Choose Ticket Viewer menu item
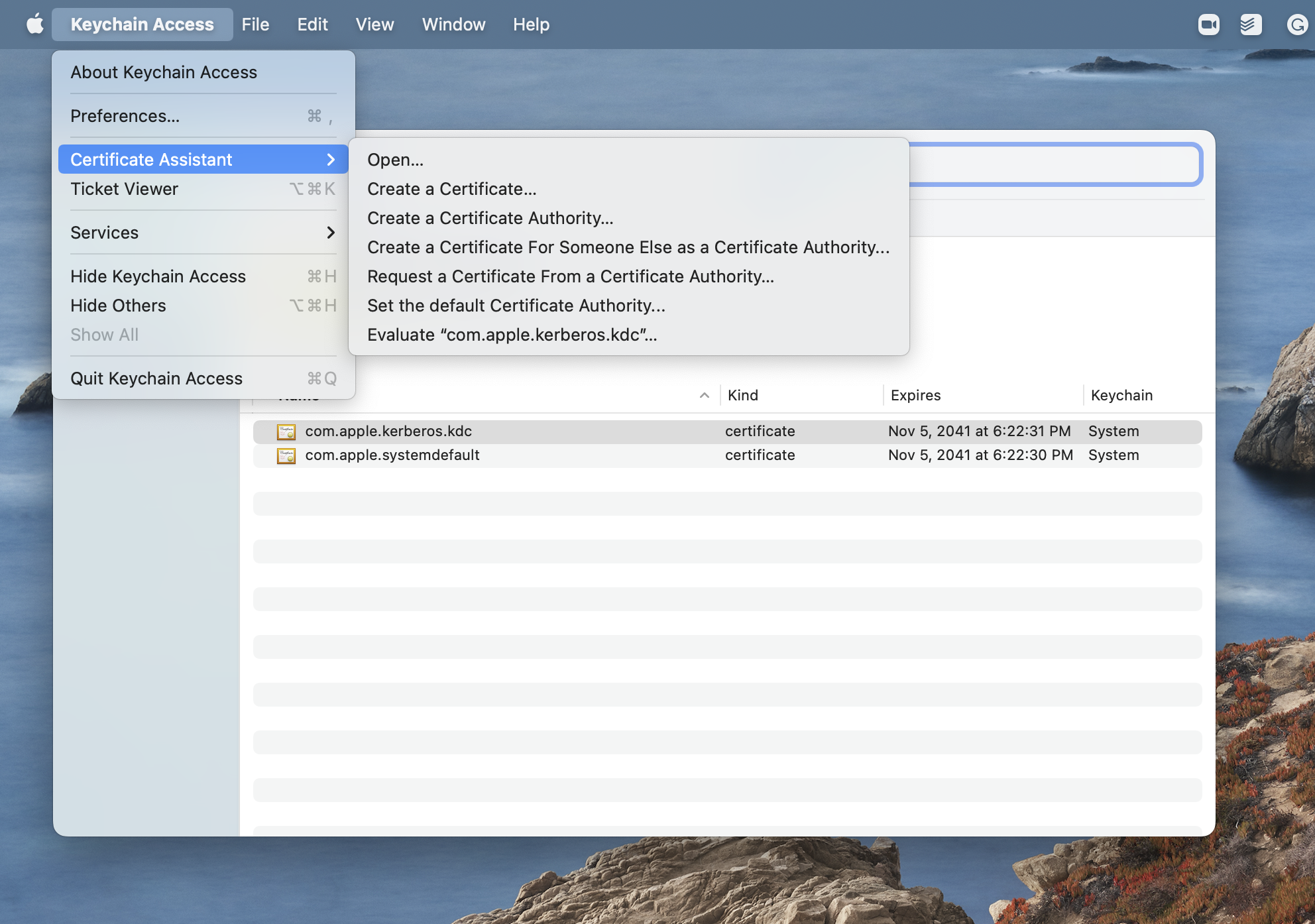Viewport: 1315px width, 924px height. 203,189
